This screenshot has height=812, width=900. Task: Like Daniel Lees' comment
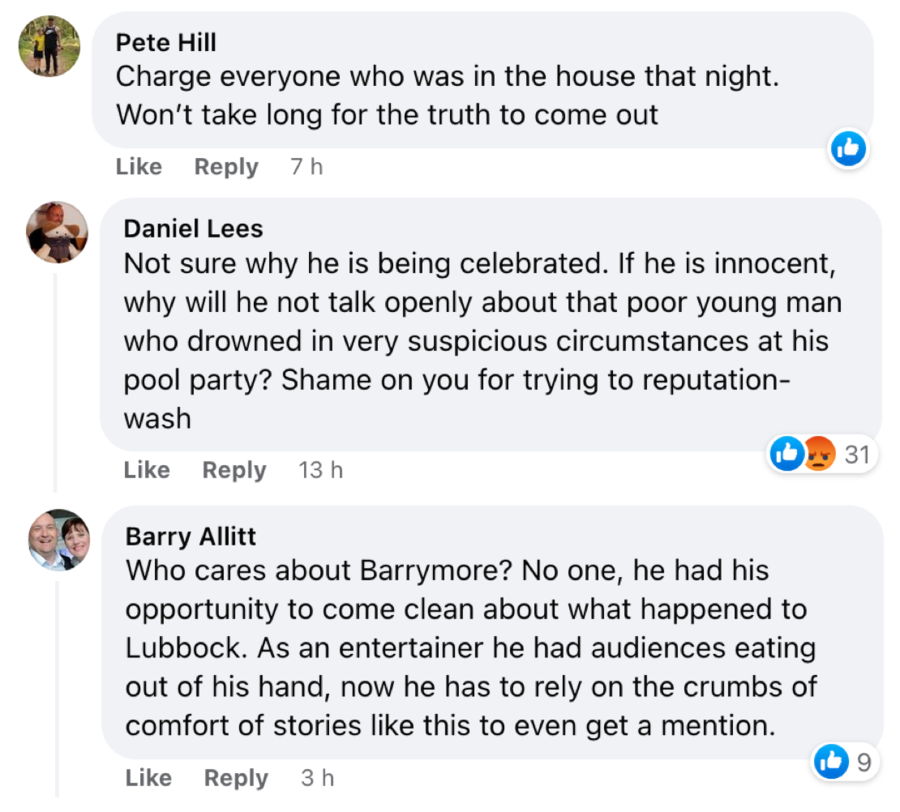coord(147,470)
